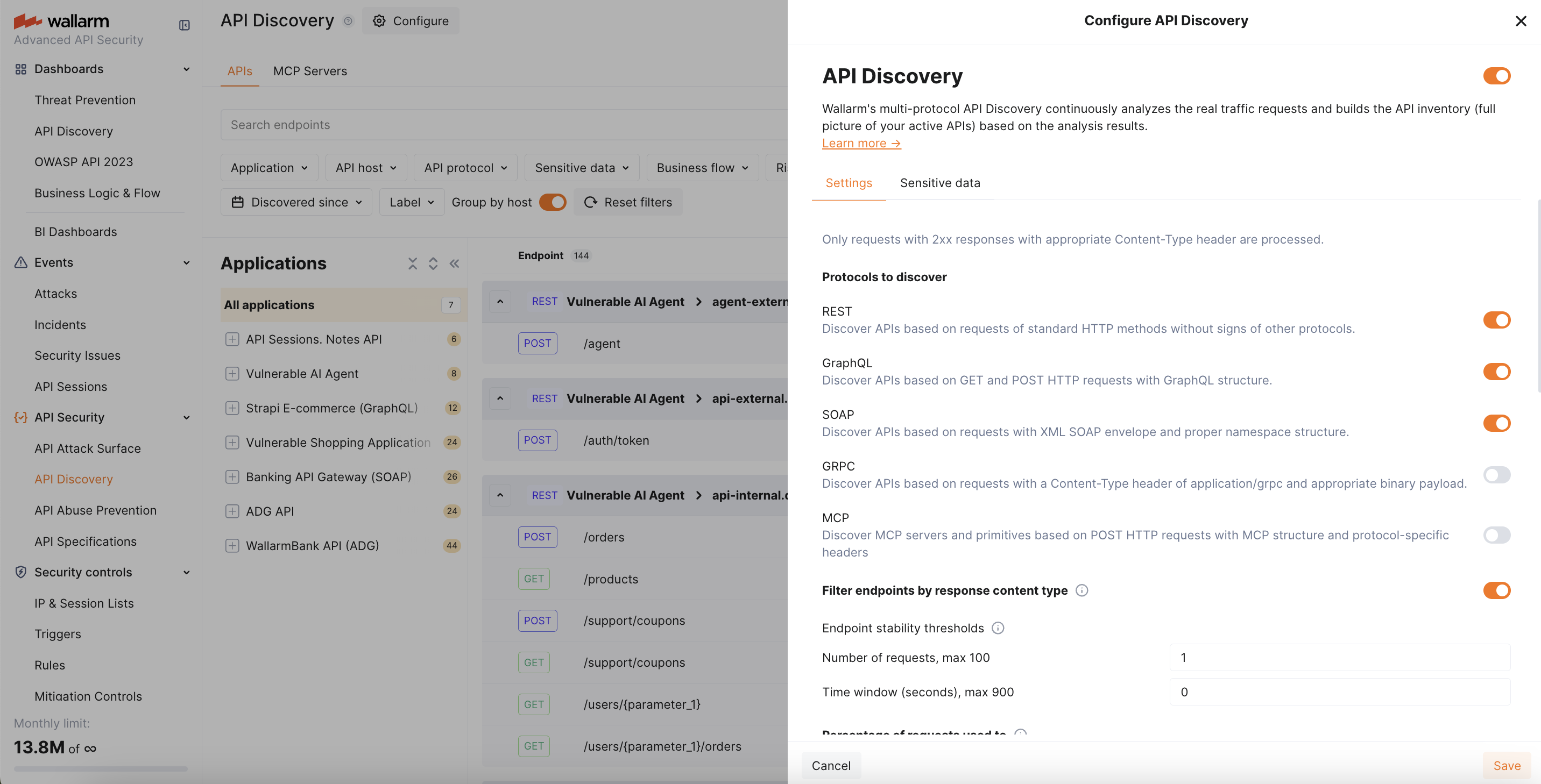This screenshot has width=1541, height=784.
Task: Click the info icon next to Endpoint stability thresholds
Action: click(998, 628)
